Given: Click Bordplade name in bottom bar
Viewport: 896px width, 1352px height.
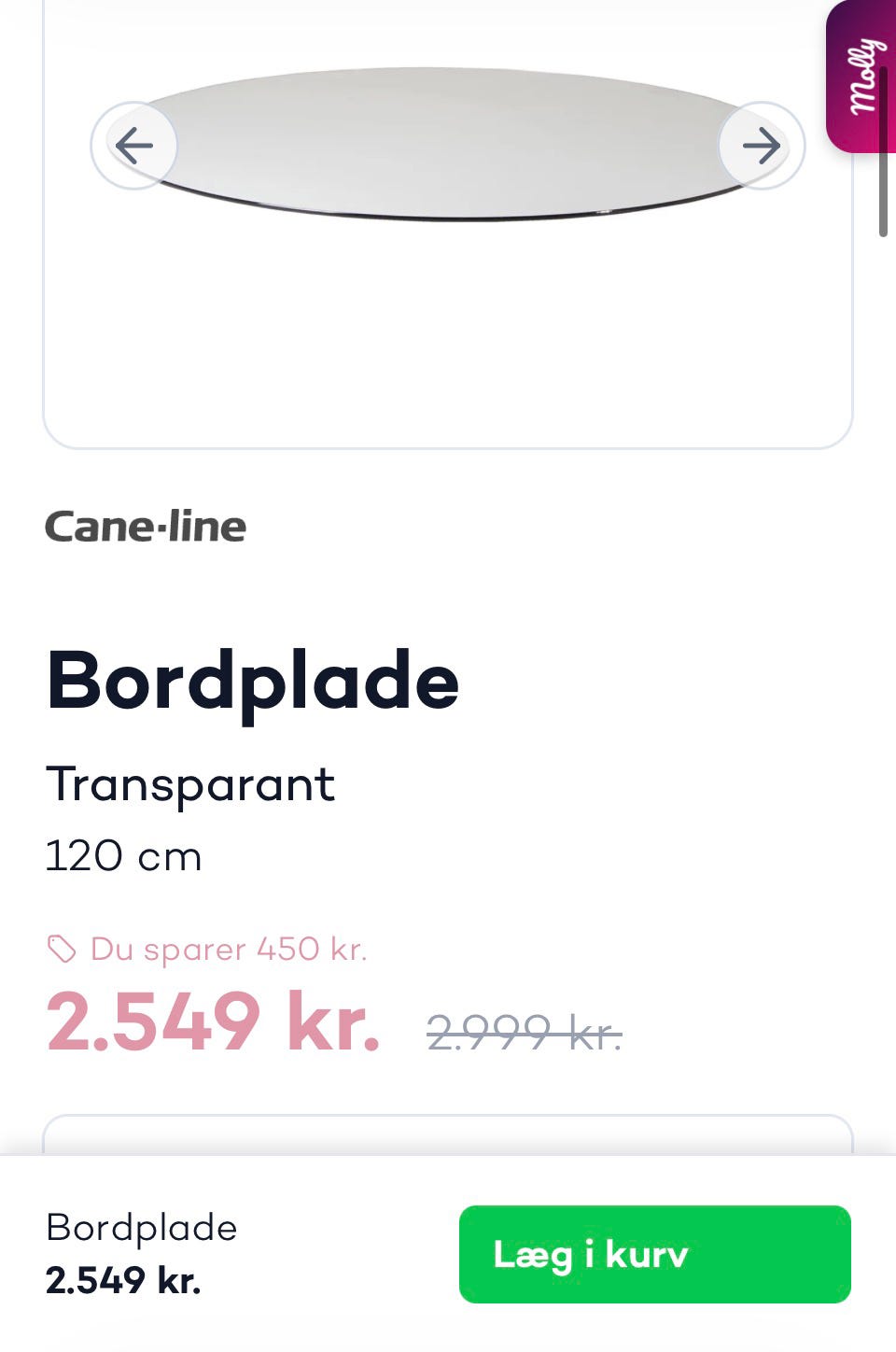Looking at the screenshot, I should [x=142, y=1228].
